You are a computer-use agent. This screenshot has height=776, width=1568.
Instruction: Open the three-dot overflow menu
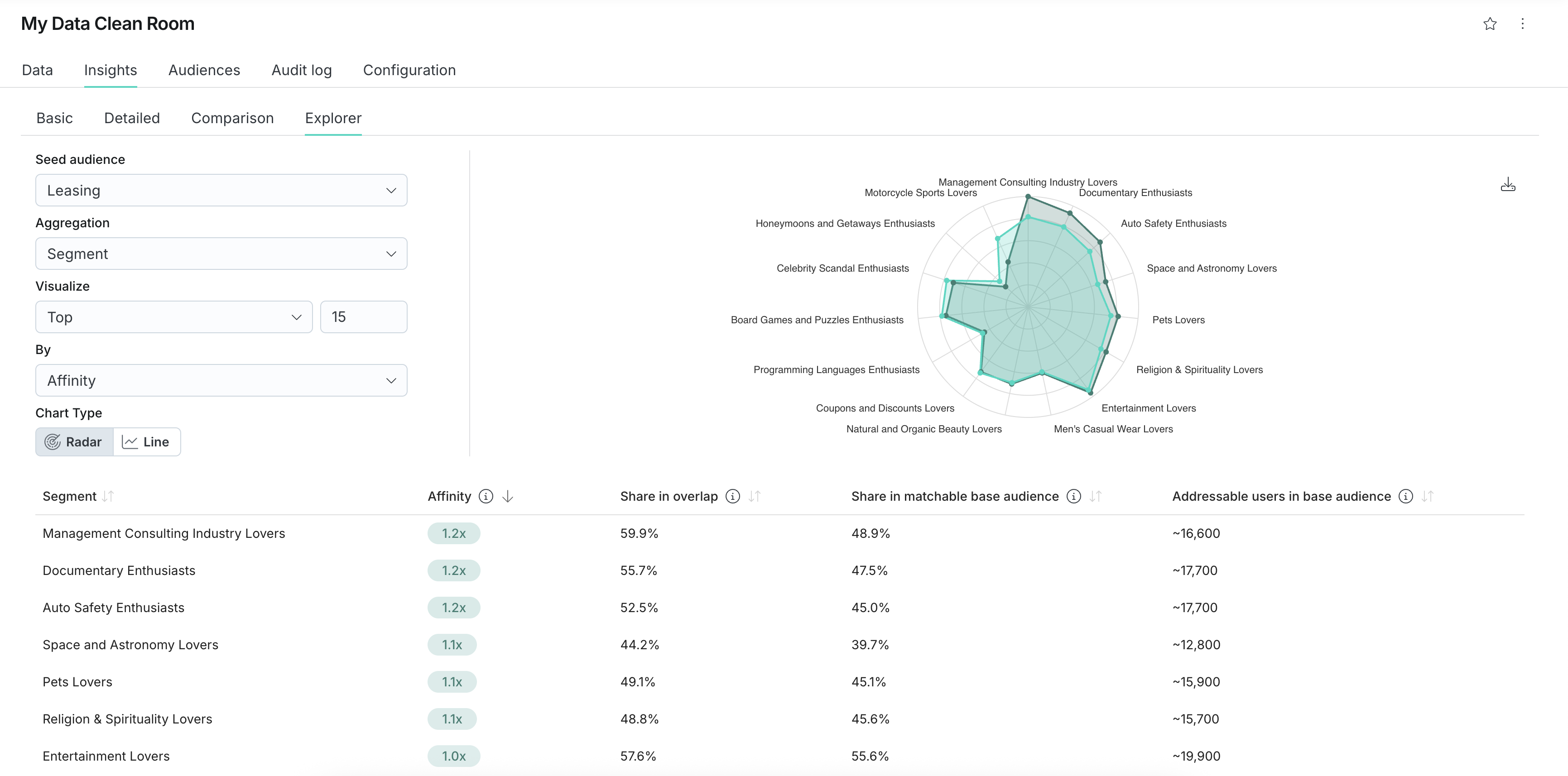click(x=1522, y=24)
